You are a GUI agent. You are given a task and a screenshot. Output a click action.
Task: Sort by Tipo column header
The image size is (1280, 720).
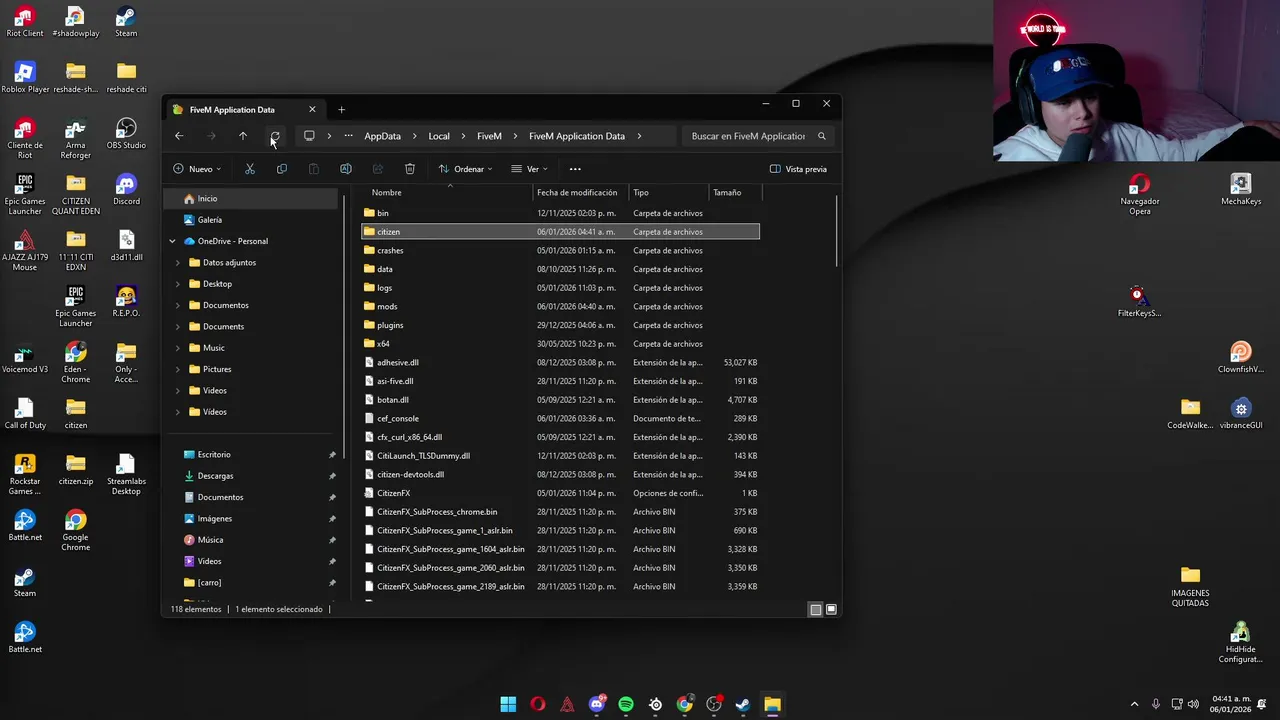point(668,192)
